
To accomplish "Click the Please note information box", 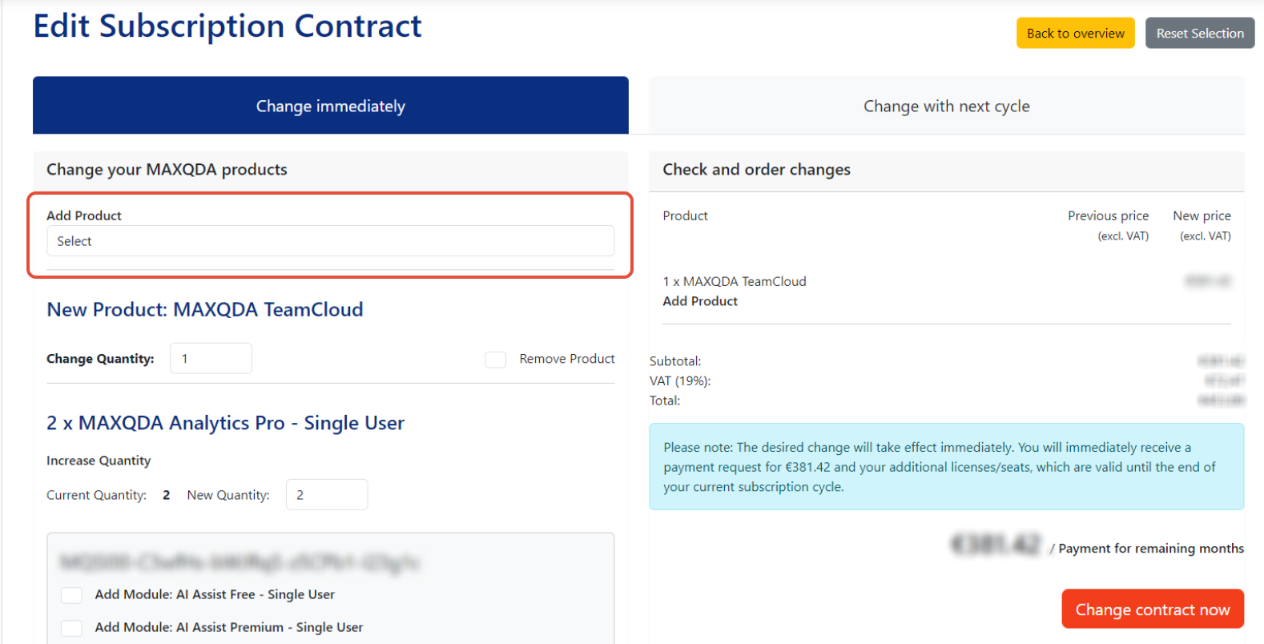I will 947,467.
